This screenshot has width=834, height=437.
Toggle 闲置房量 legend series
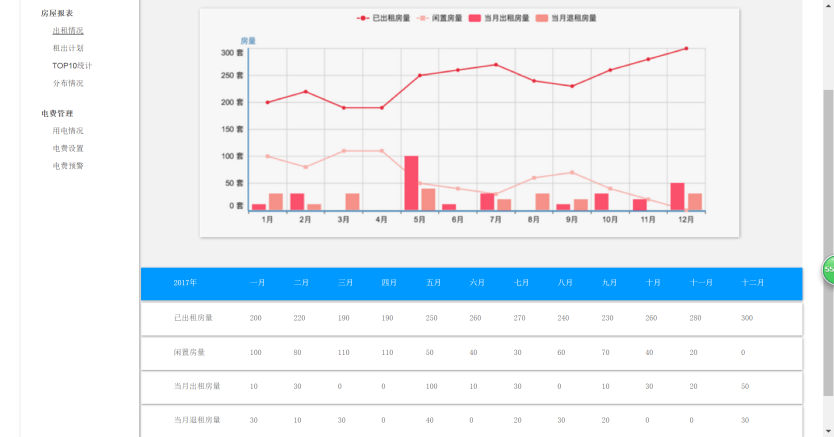[439, 18]
